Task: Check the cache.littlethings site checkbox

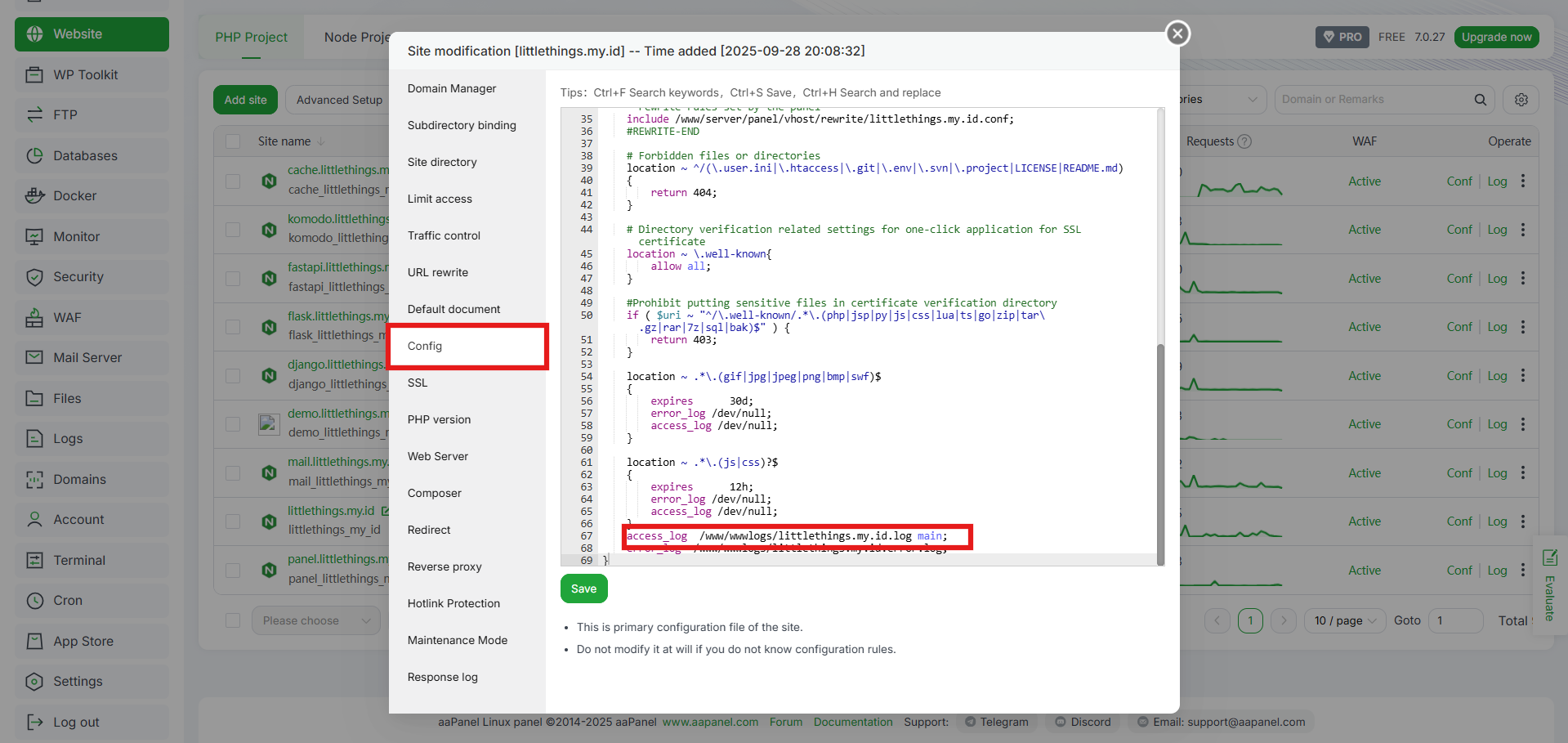Action: coord(233,181)
